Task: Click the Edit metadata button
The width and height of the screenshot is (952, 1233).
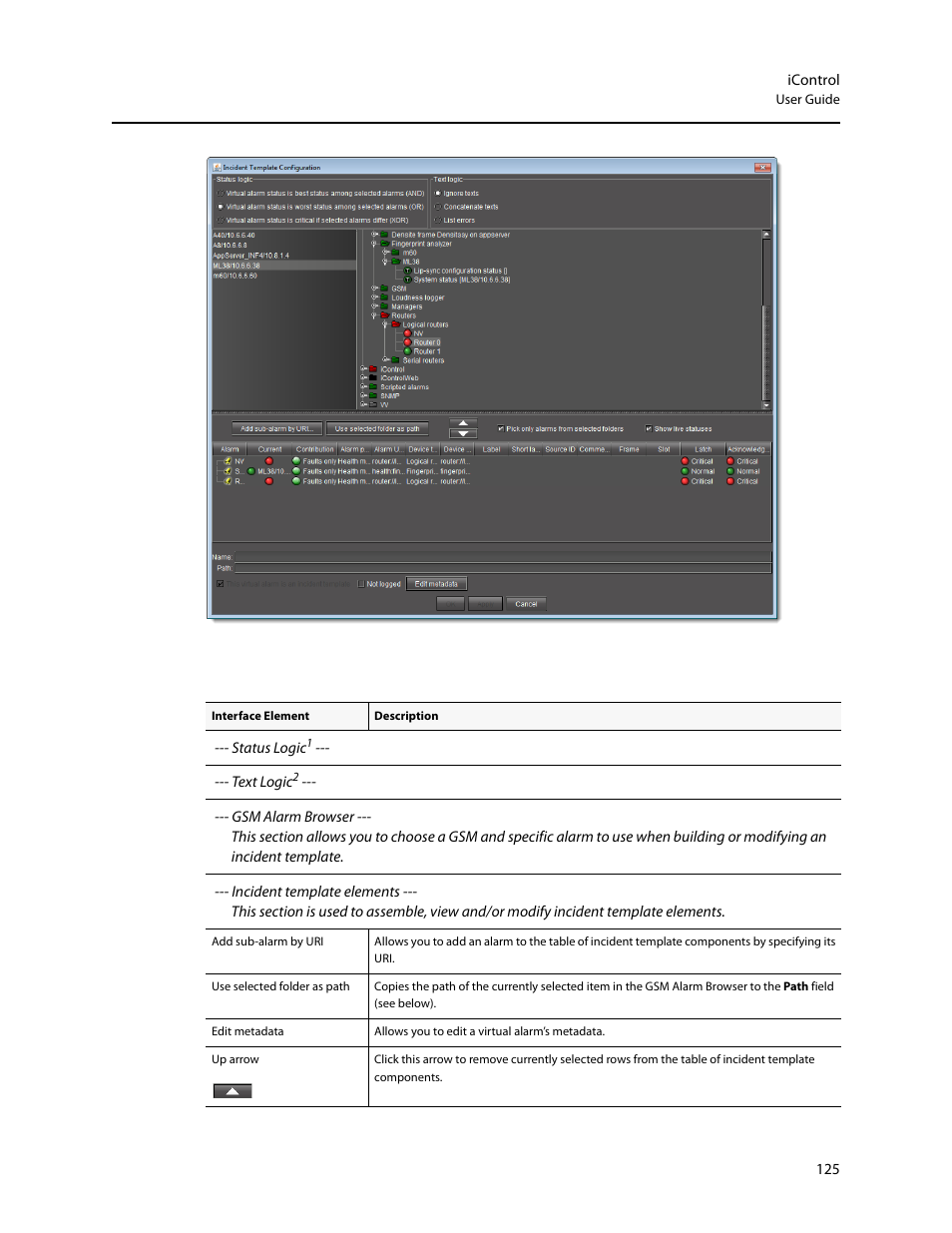Action: point(436,584)
